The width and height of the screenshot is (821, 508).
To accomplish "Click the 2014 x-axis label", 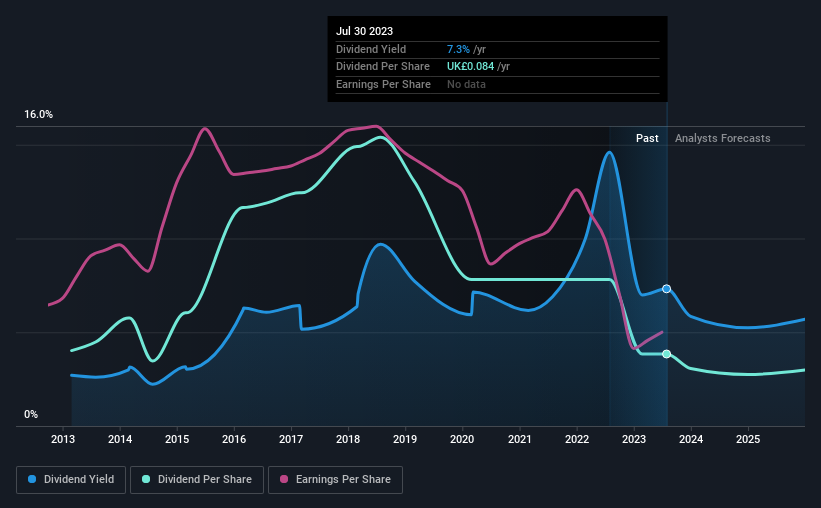I will pos(120,439).
